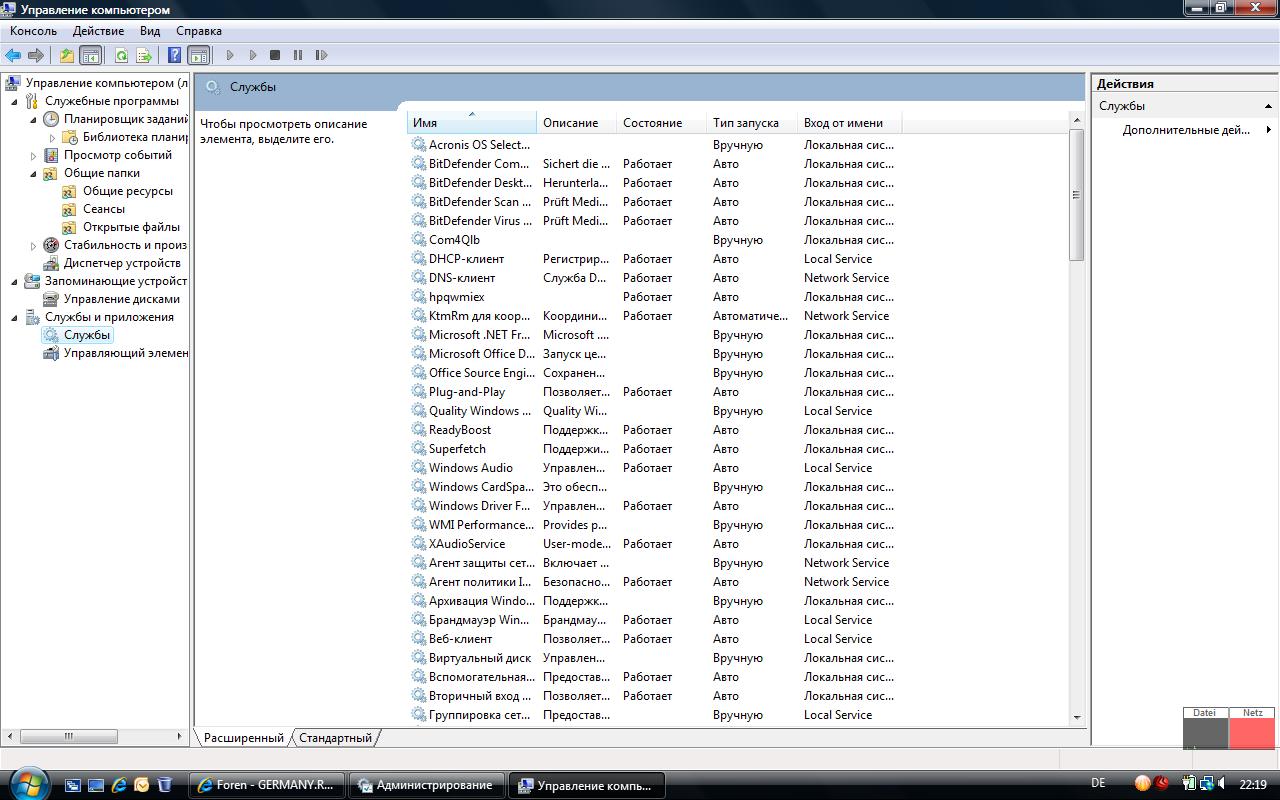Click the gear icon of Windows Audio row
This screenshot has width=1280, height=800.
click(419, 467)
